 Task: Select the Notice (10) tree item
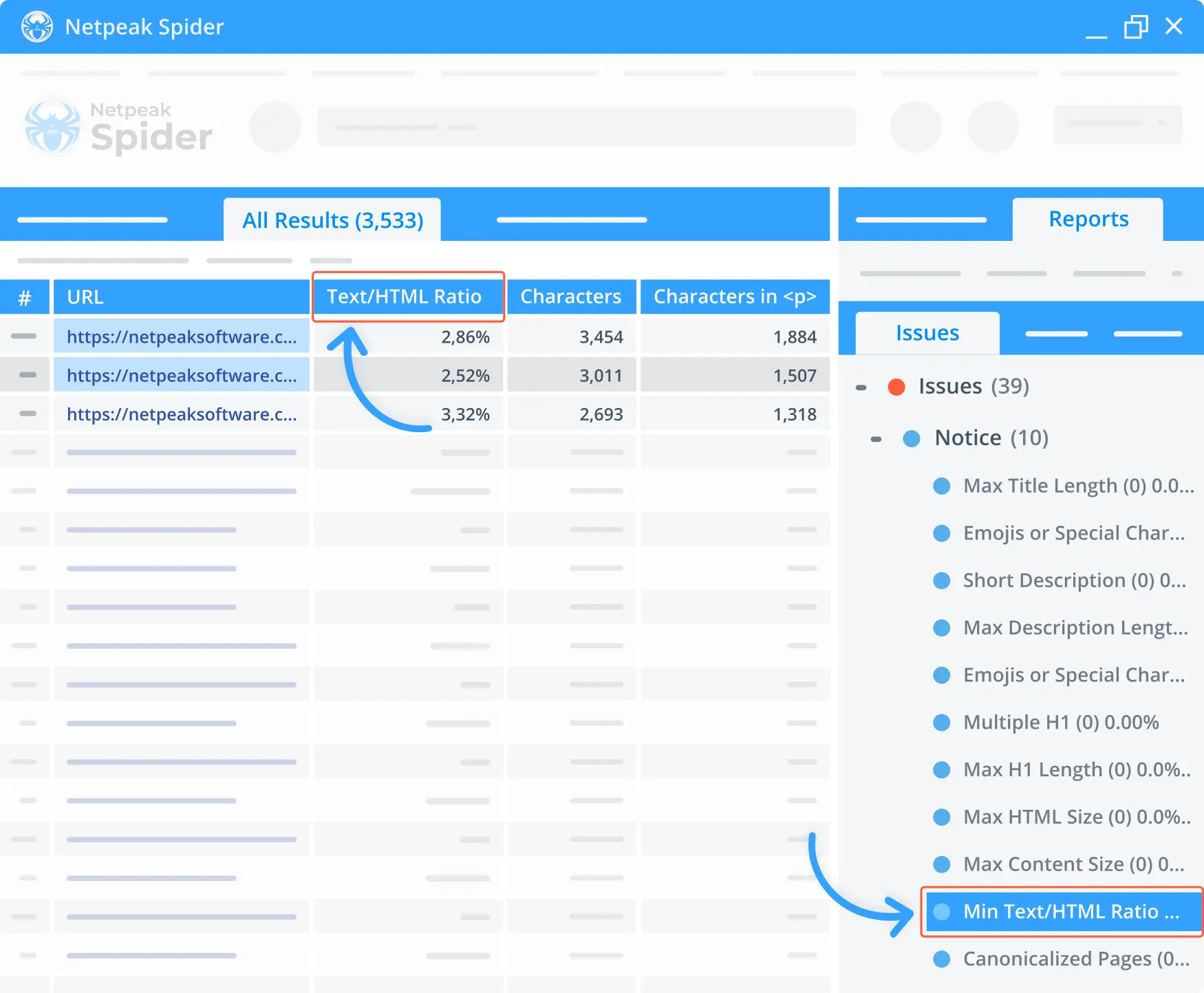coord(991,438)
